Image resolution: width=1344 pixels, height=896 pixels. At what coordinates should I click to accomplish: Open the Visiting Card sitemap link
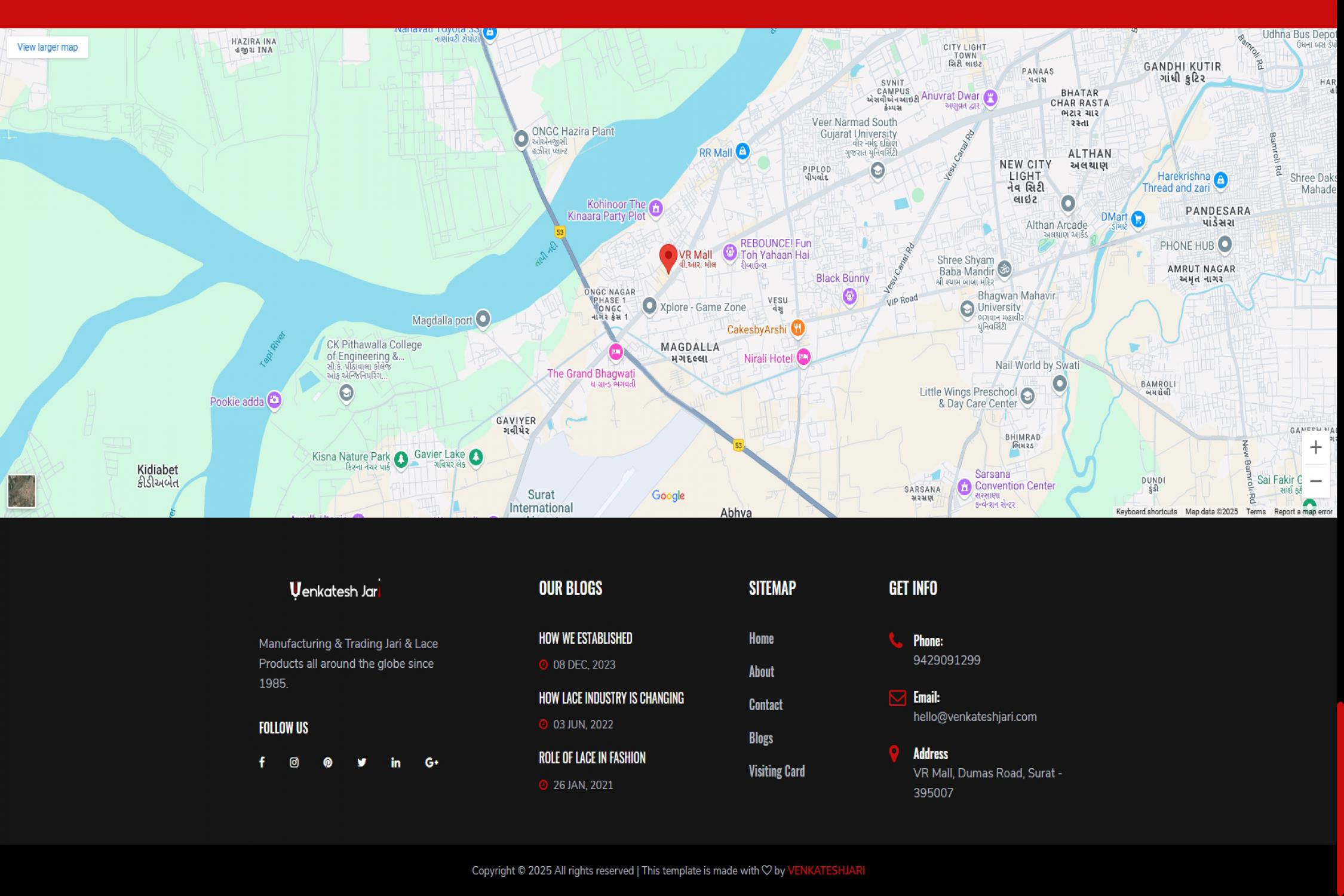[777, 771]
